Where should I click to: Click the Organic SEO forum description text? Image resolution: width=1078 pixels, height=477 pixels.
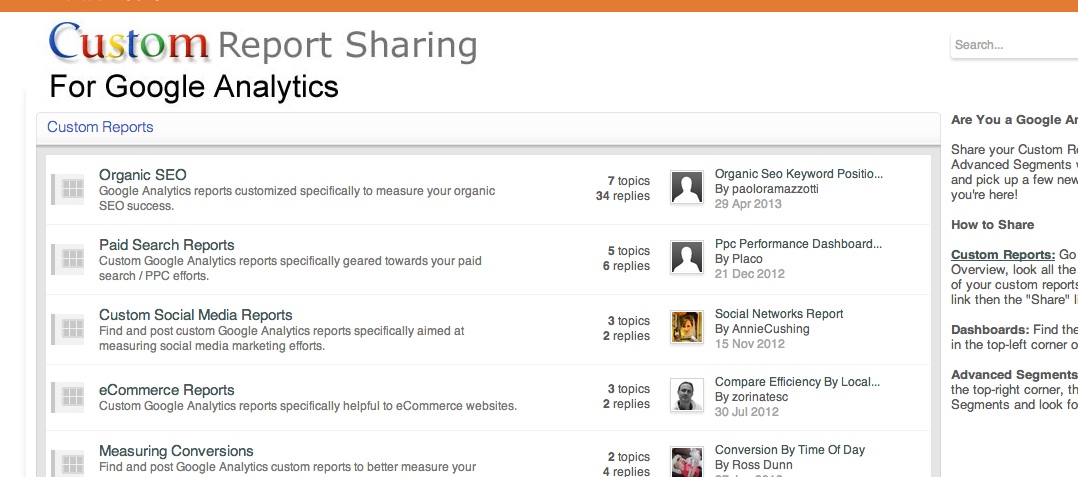click(x=297, y=198)
